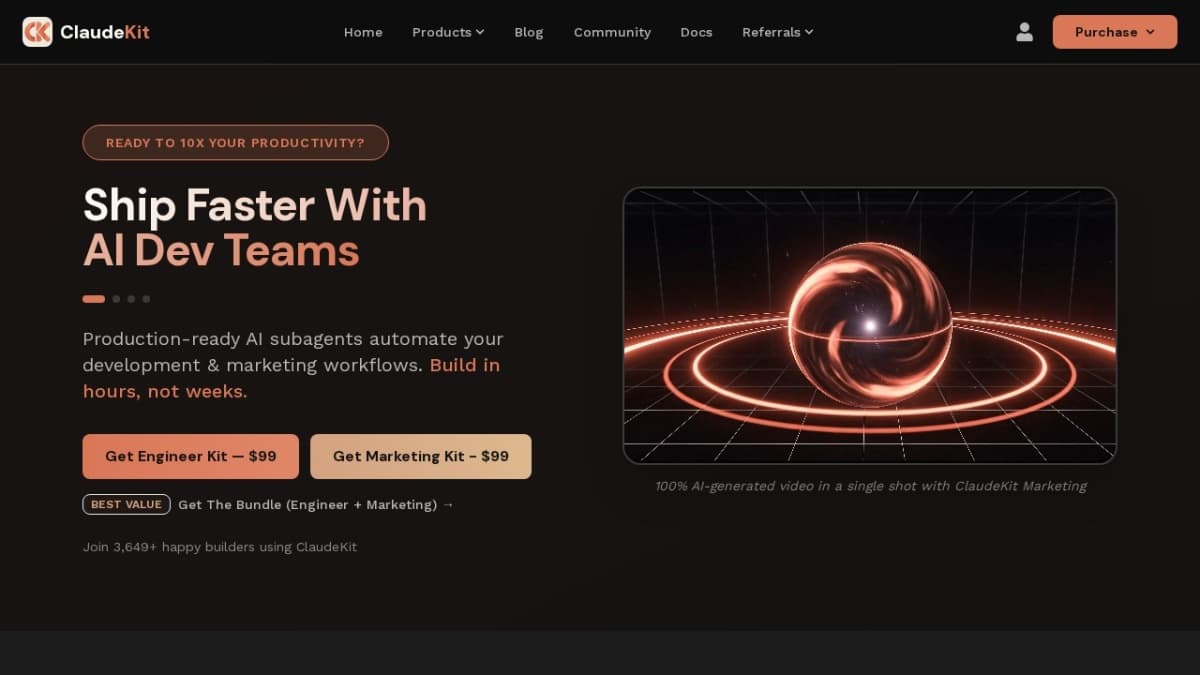Screen dimensions: 1200x675
Task: Open the Blog nav link
Action: [x=529, y=32]
